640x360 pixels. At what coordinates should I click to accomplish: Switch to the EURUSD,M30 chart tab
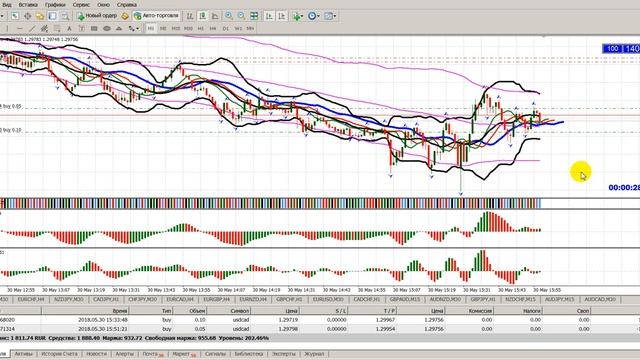coord(328,299)
